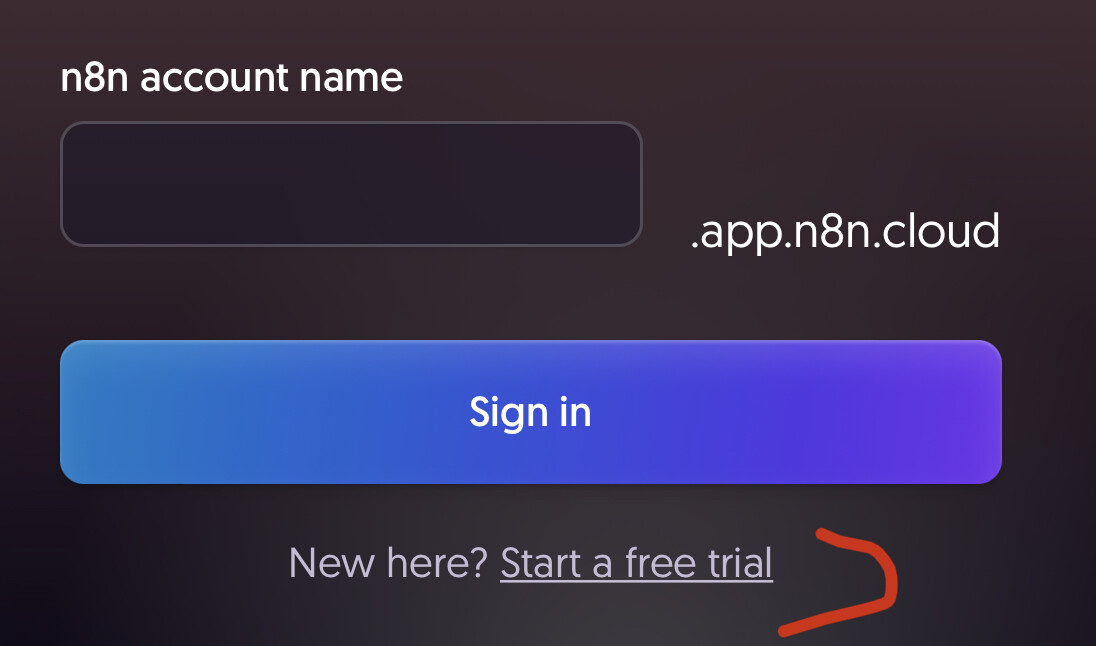Click the text field left of .app.n8n.cloud
The width and height of the screenshot is (1096, 646).
351,184
